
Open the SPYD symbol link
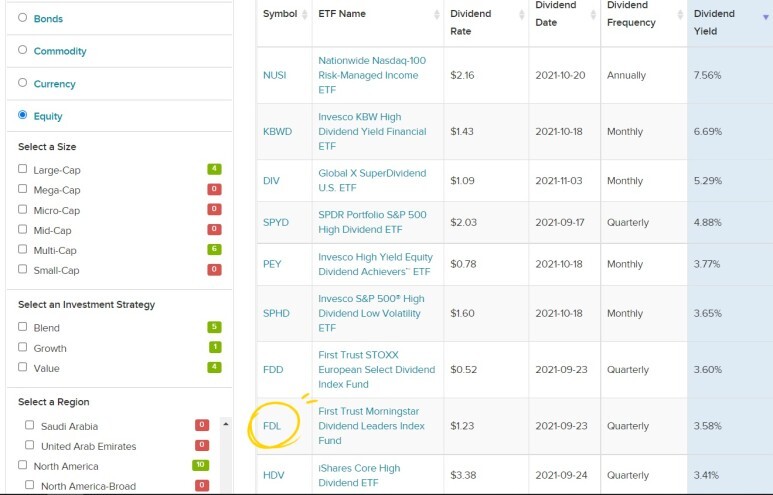coord(276,222)
